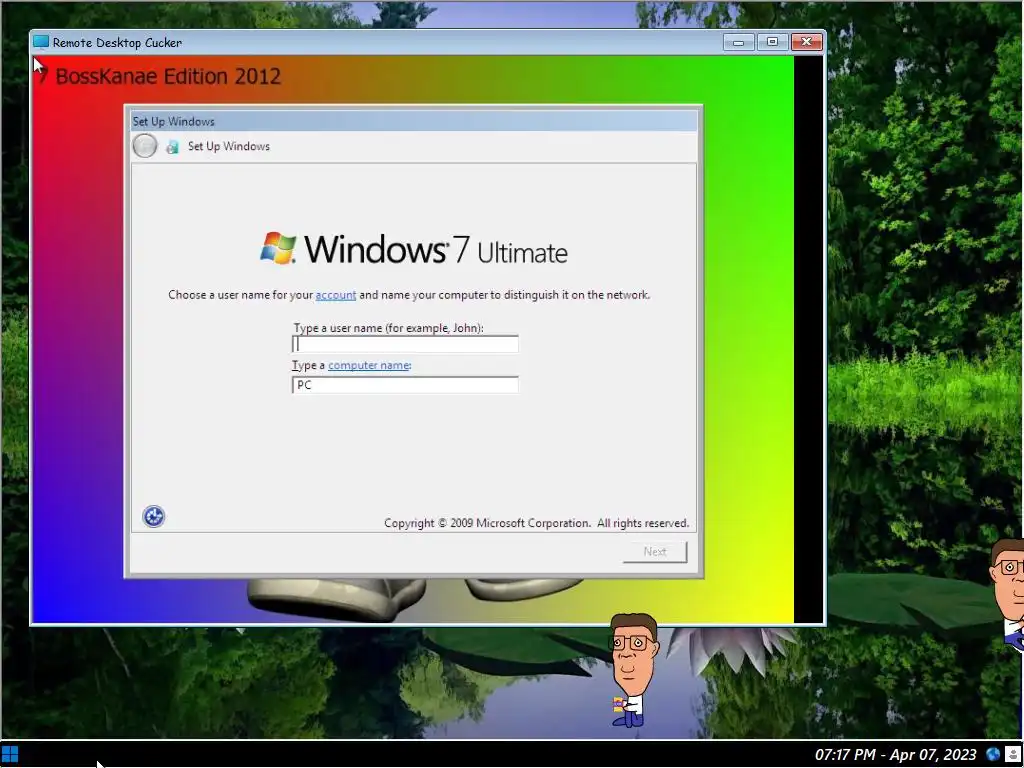Click the Ease of Access icon
1024x768 pixels.
click(x=153, y=517)
